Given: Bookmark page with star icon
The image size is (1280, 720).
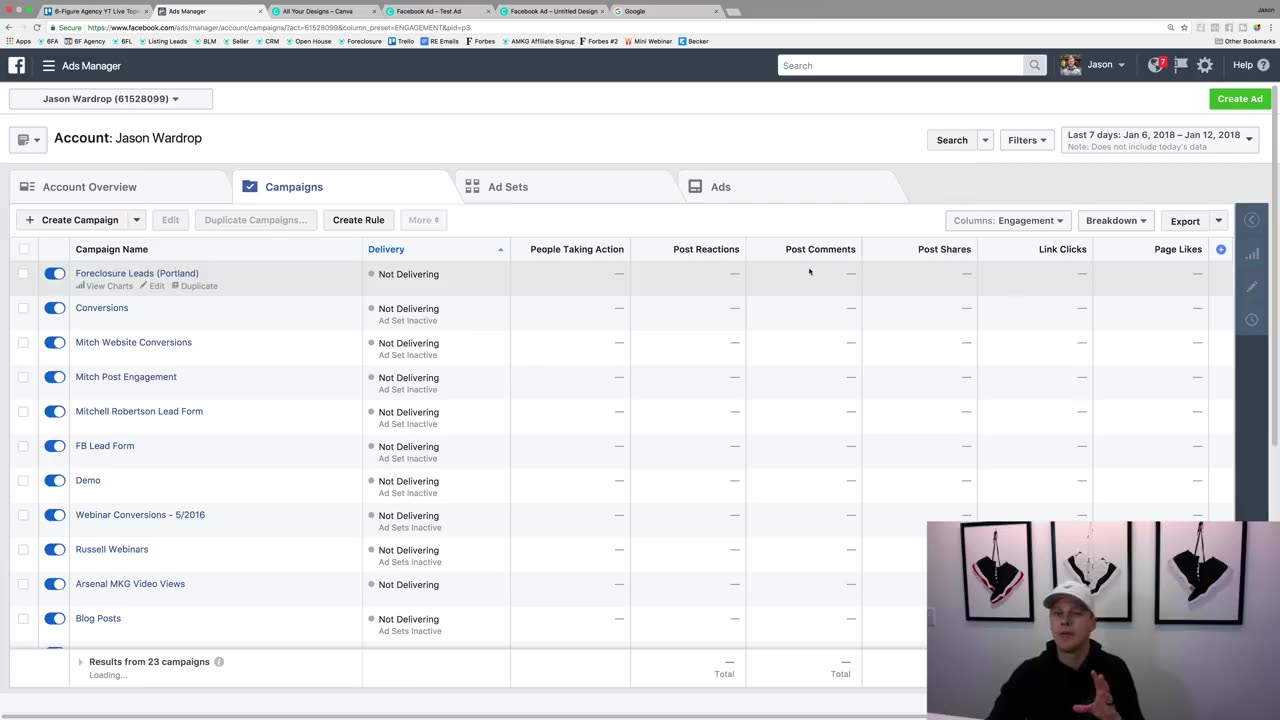Looking at the screenshot, I should tap(1184, 28).
